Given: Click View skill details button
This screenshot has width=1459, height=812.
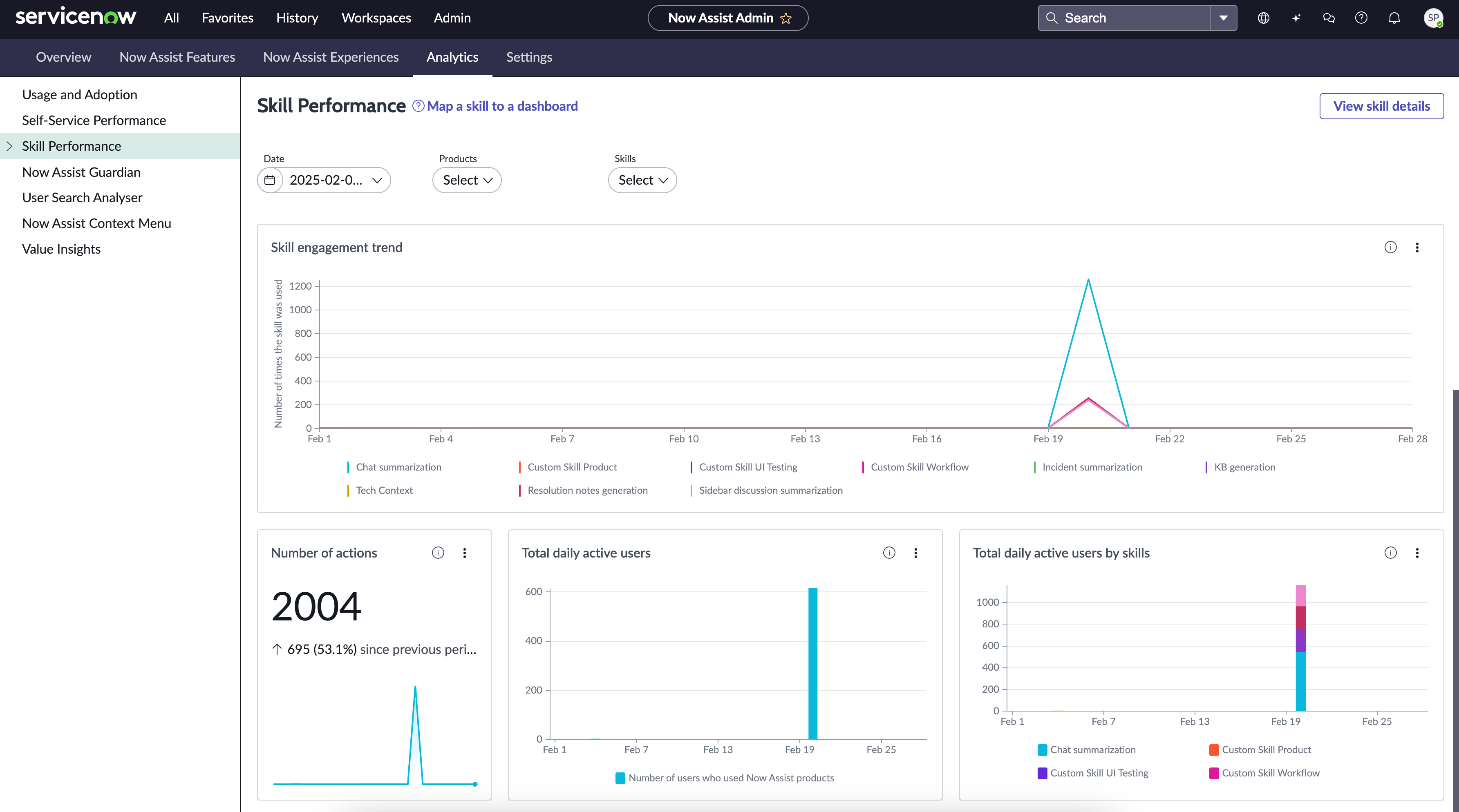Looking at the screenshot, I should 1381,106.
